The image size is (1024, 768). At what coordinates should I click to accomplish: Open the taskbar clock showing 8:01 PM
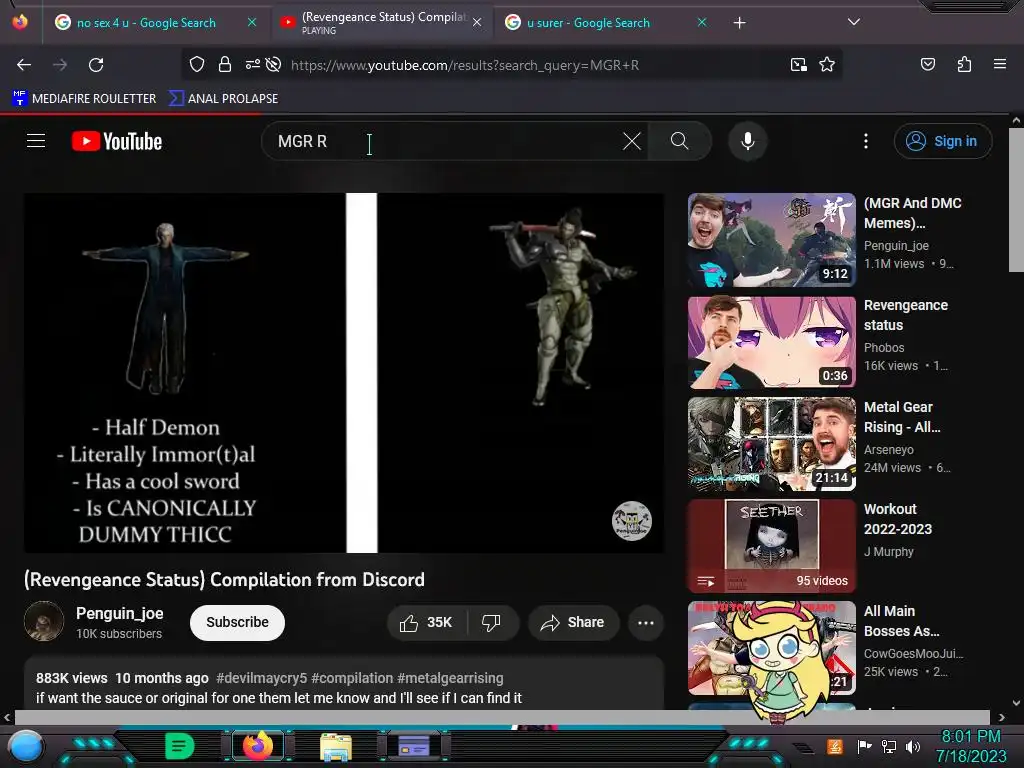click(x=971, y=746)
